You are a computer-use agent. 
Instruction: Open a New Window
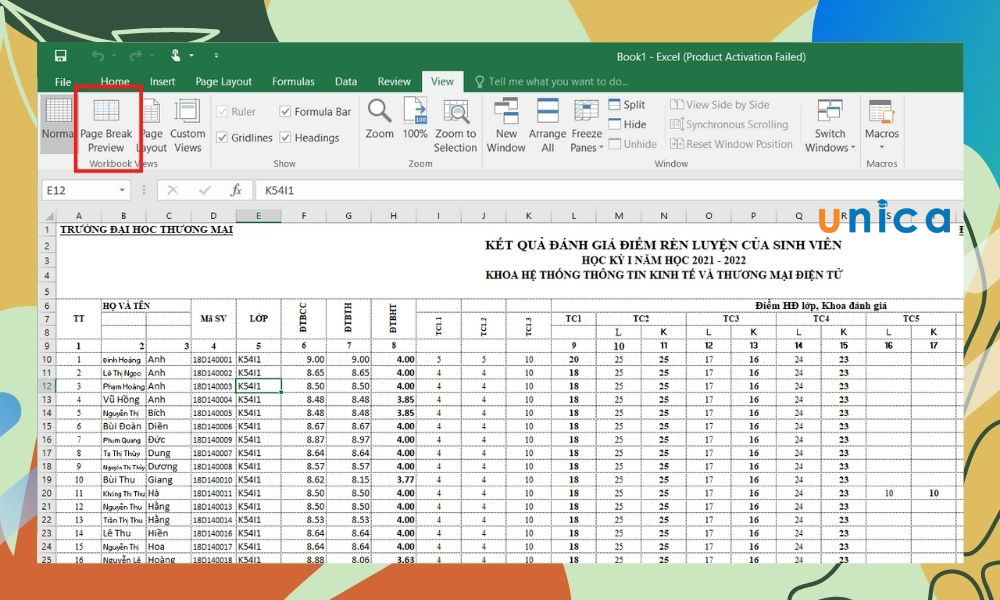point(506,125)
